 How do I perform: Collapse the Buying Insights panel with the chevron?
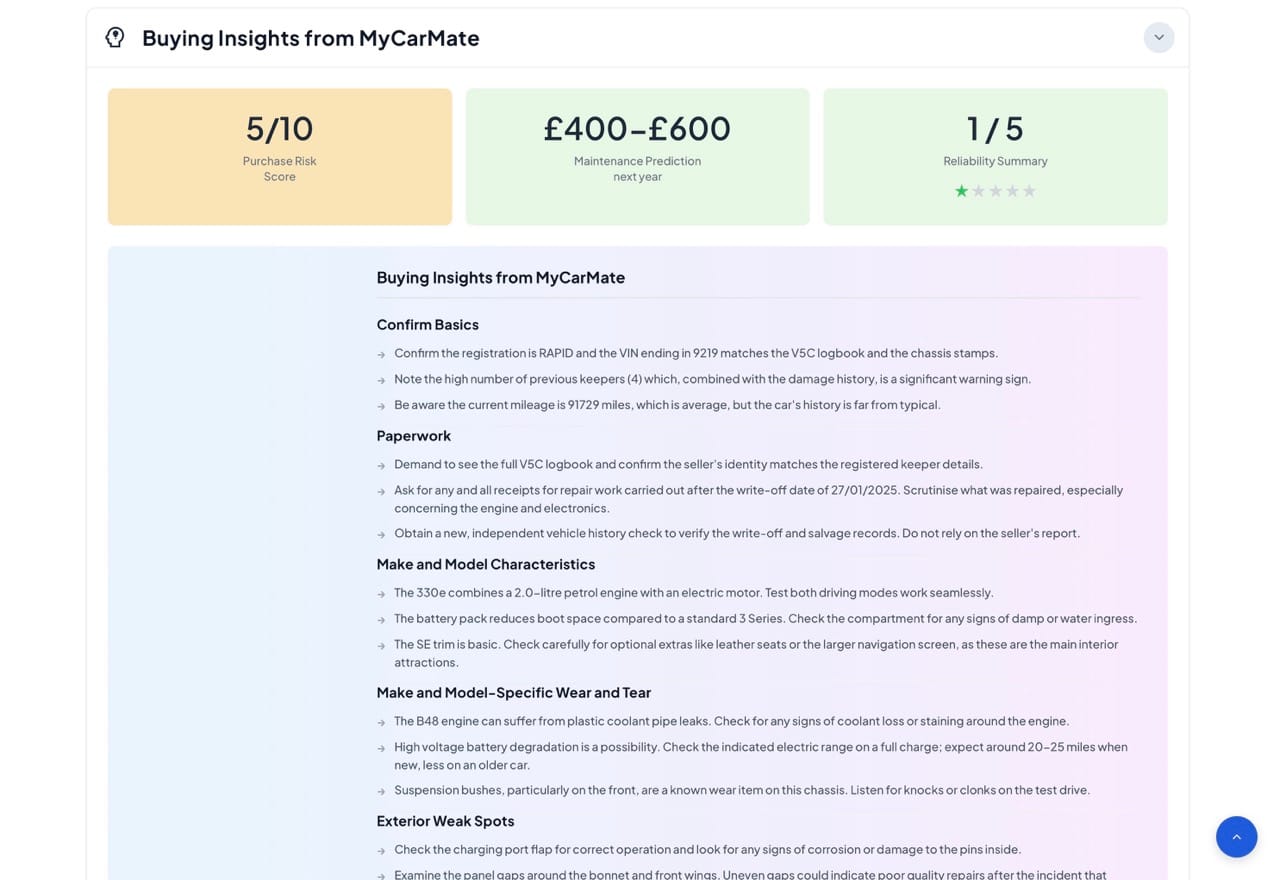tap(1158, 38)
